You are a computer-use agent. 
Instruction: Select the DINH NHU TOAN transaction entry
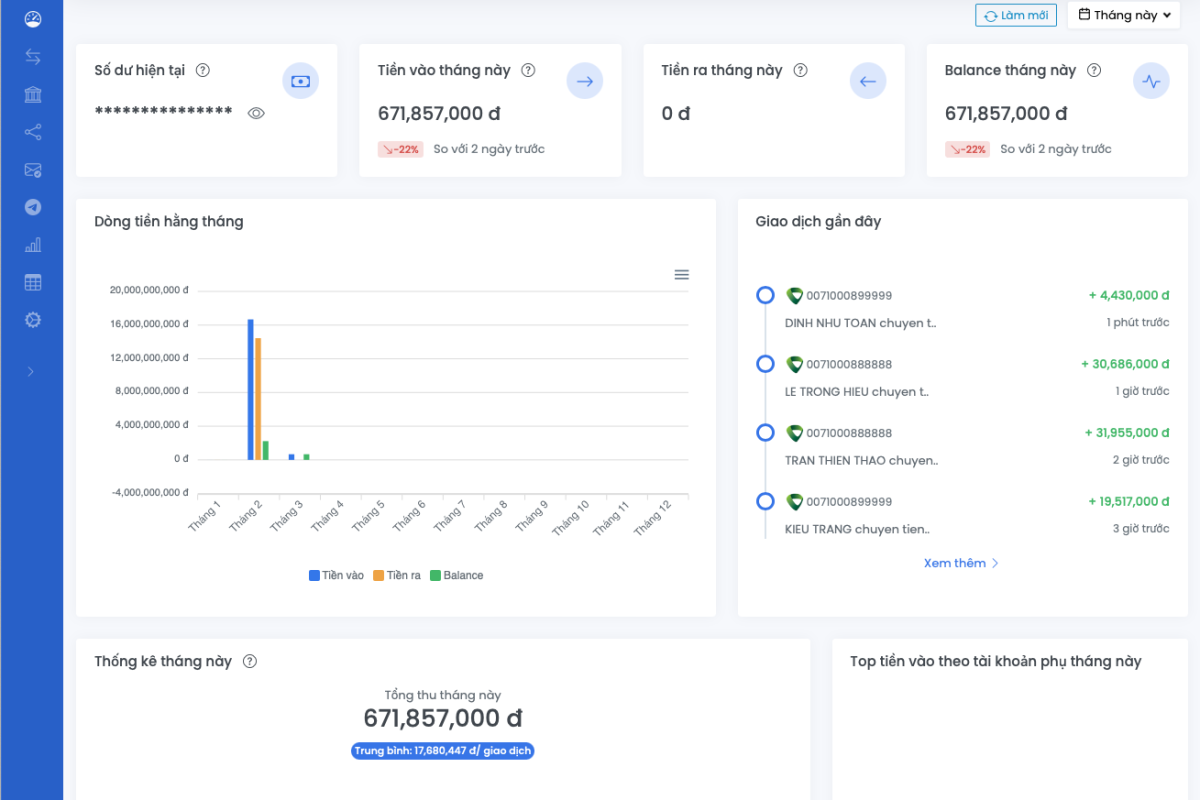tap(860, 323)
